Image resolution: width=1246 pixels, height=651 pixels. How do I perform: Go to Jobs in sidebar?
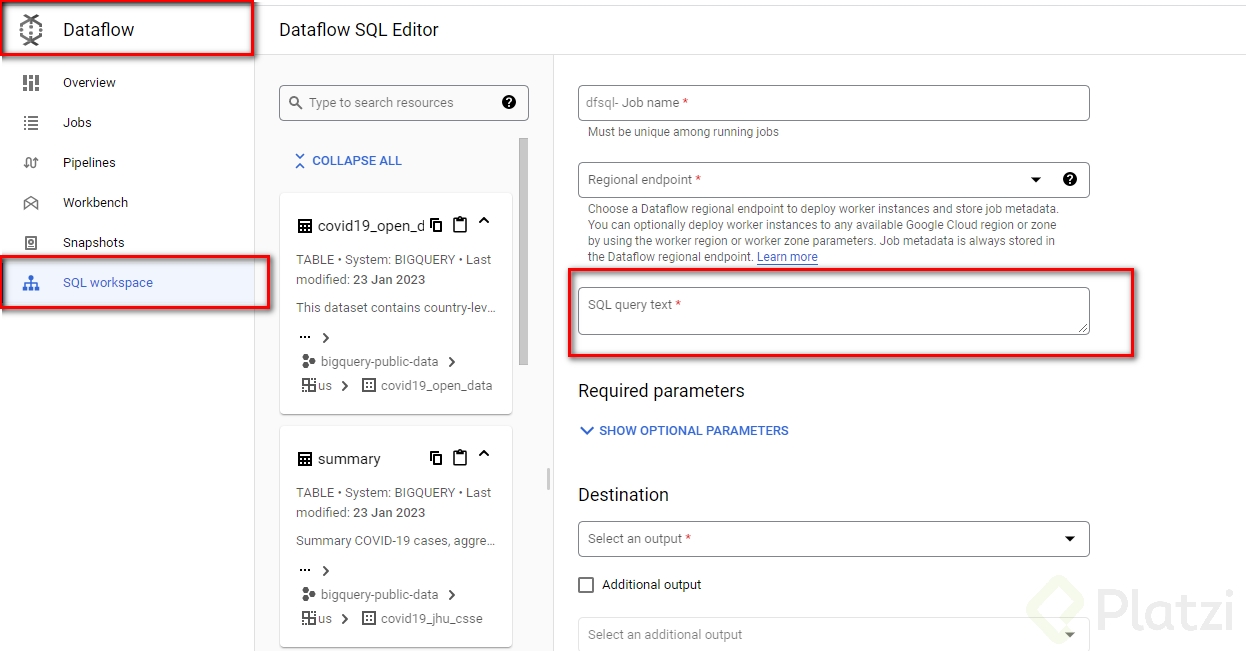[x=77, y=123]
